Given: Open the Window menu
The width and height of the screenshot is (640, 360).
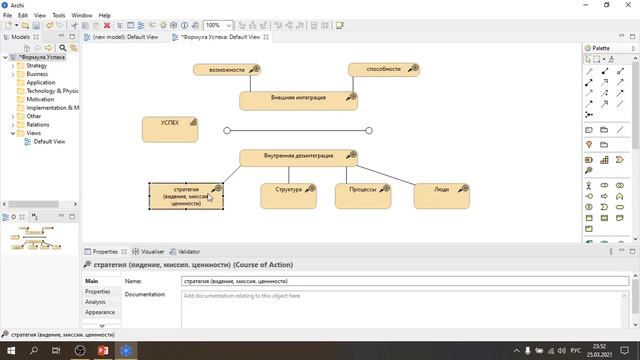Looking at the screenshot, I should [x=82, y=15].
